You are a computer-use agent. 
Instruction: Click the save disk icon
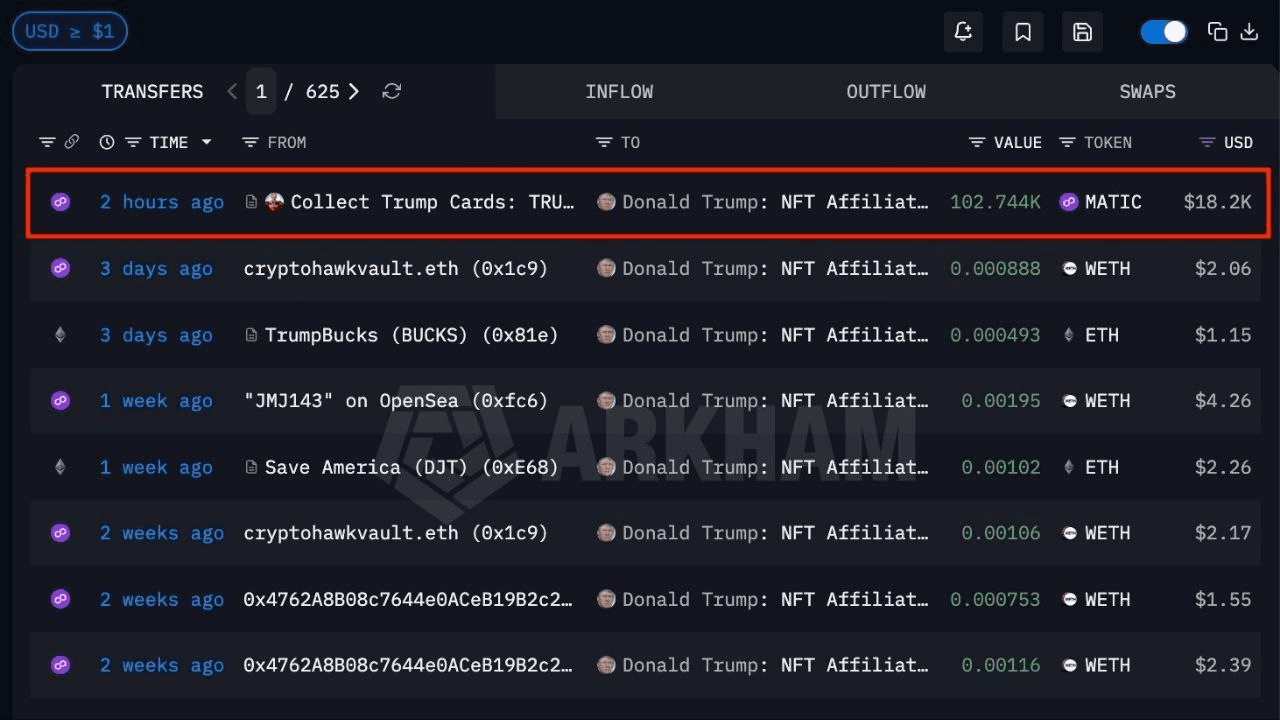coord(1082,32)
